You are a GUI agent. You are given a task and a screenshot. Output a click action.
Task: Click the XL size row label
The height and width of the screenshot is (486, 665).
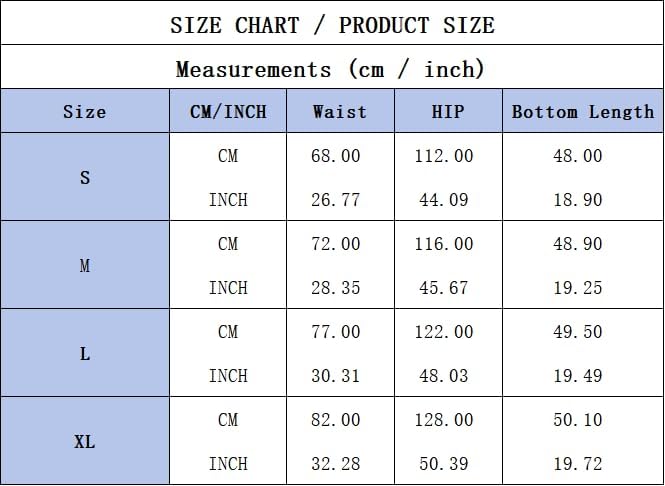point(85,442)
